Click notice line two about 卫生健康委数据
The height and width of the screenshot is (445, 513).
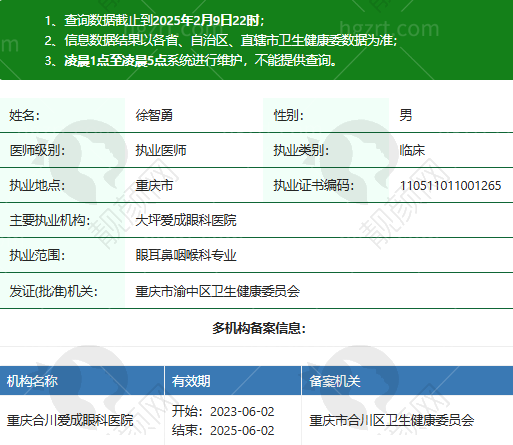coord(221,40)
